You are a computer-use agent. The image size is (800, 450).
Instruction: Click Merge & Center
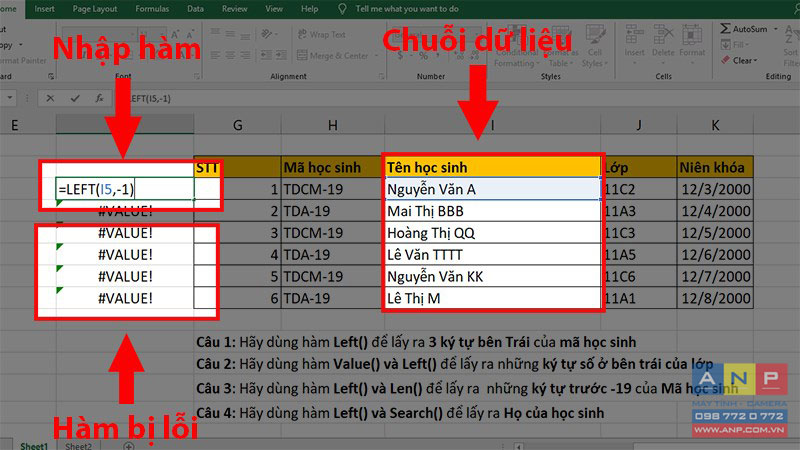(333, 56)
